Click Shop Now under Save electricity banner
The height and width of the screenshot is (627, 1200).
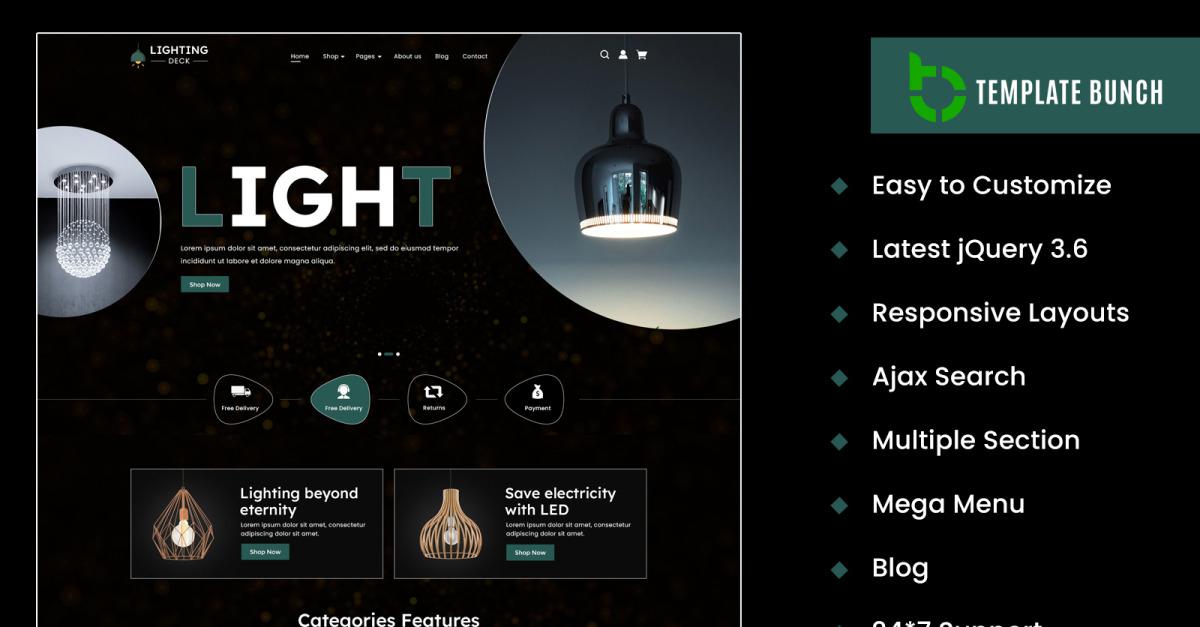point(530,552)
